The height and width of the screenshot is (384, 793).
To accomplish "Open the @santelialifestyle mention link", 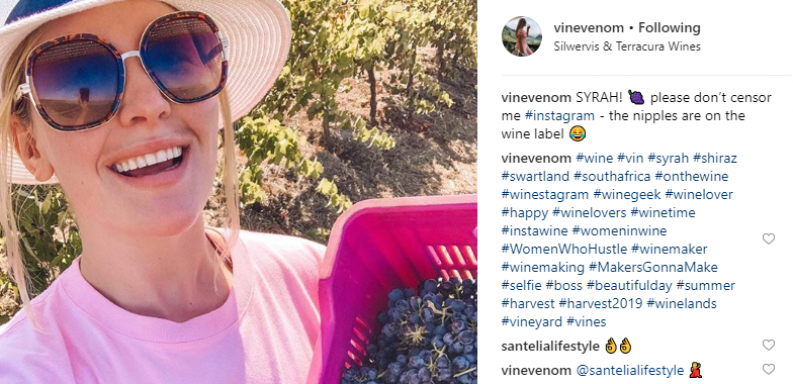I will tap(630, 371).
